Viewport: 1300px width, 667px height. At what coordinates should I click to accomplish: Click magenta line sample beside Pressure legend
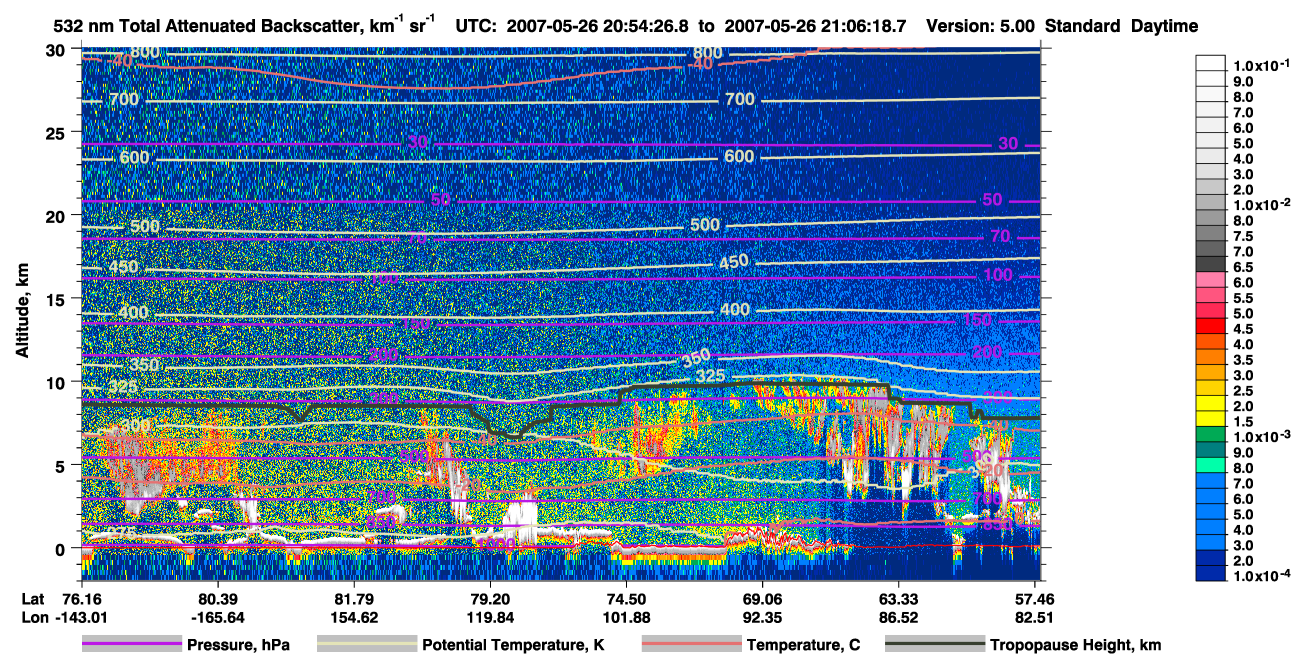pos(131,645)
